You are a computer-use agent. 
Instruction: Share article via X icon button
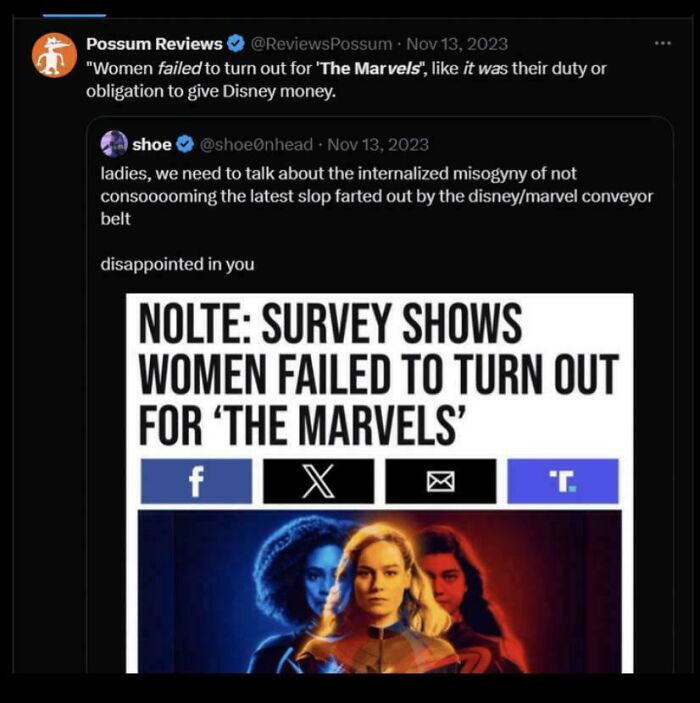click(x=318, y=482)
